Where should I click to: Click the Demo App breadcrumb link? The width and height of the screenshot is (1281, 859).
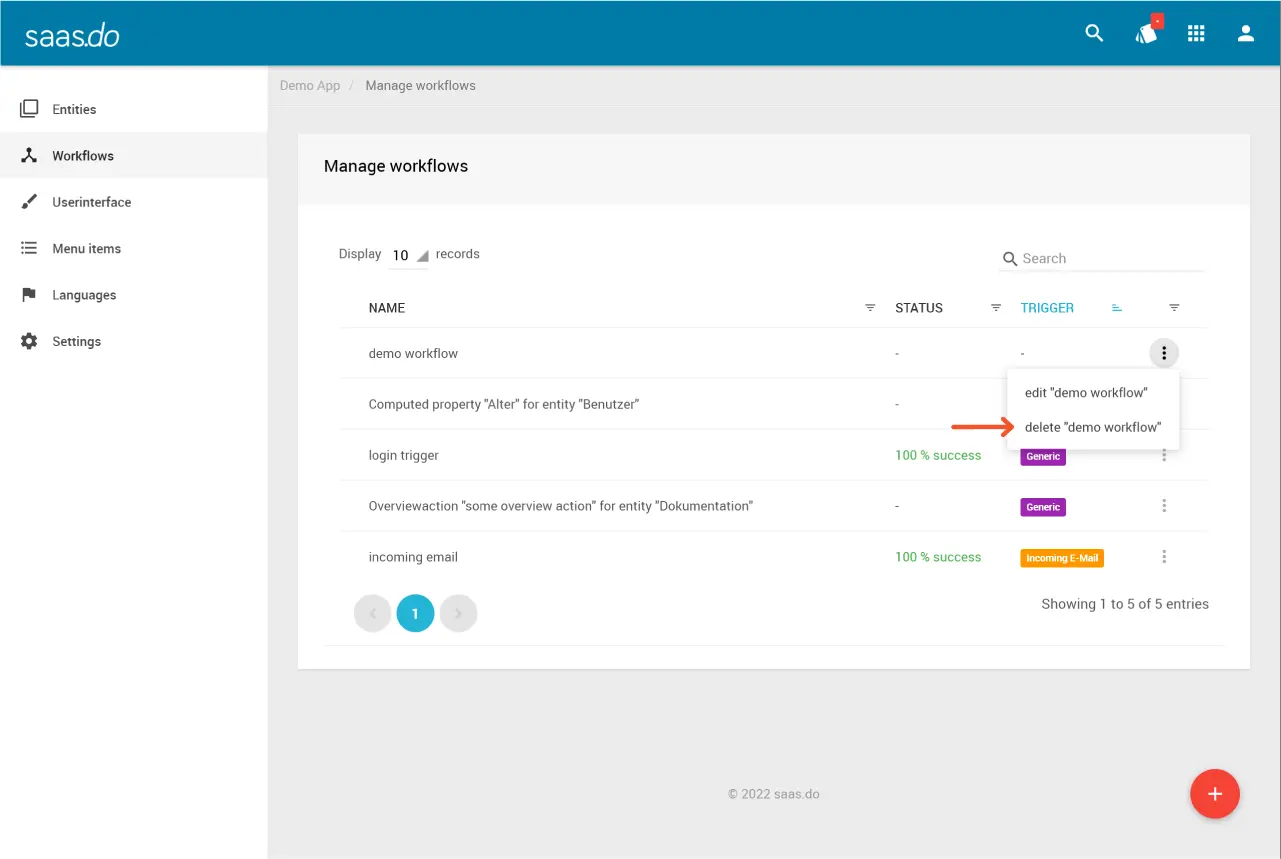pos(310,86)
